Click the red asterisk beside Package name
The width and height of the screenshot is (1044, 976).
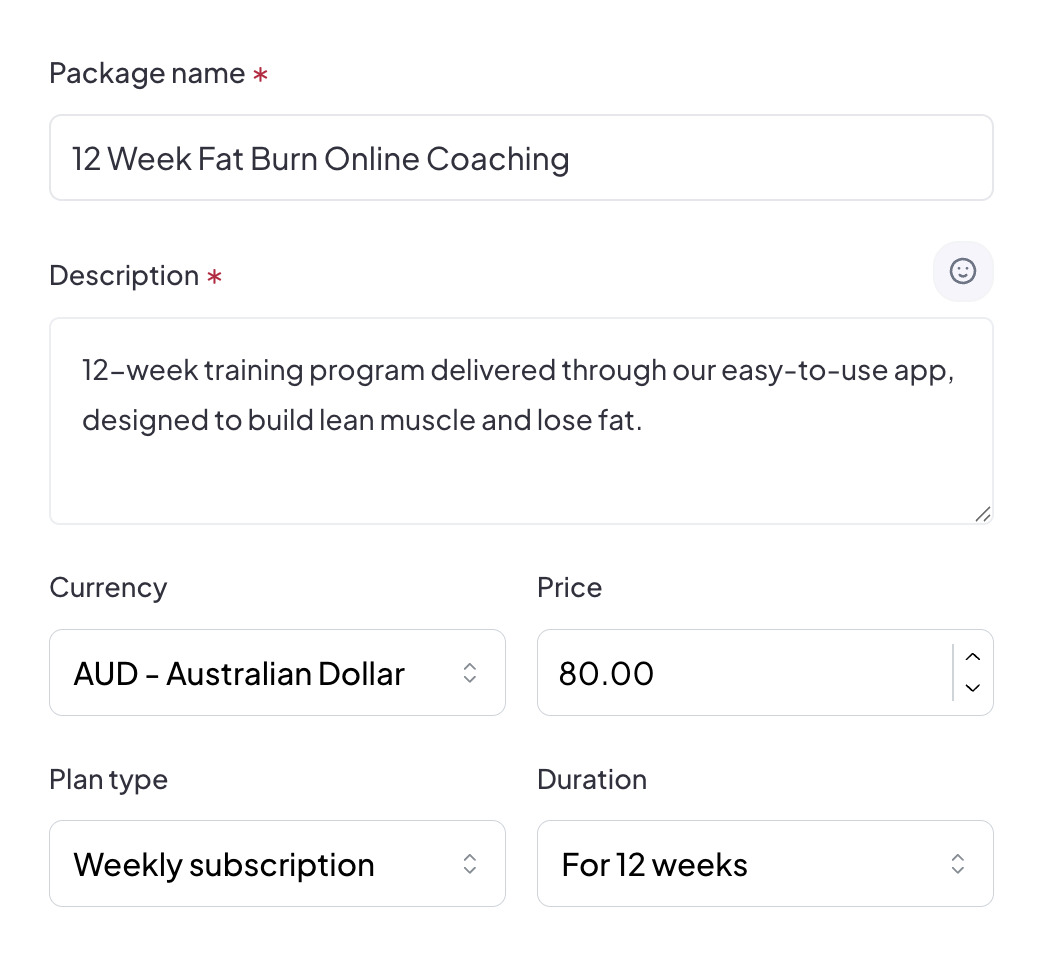coord(260,76)
